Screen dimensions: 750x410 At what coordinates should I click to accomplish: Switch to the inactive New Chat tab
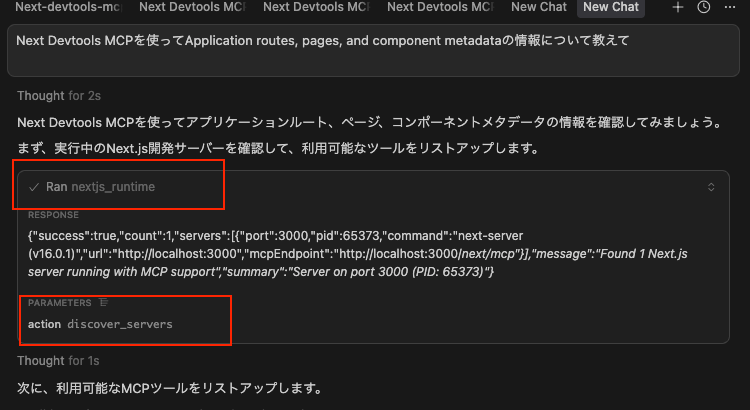coord(539,7)
